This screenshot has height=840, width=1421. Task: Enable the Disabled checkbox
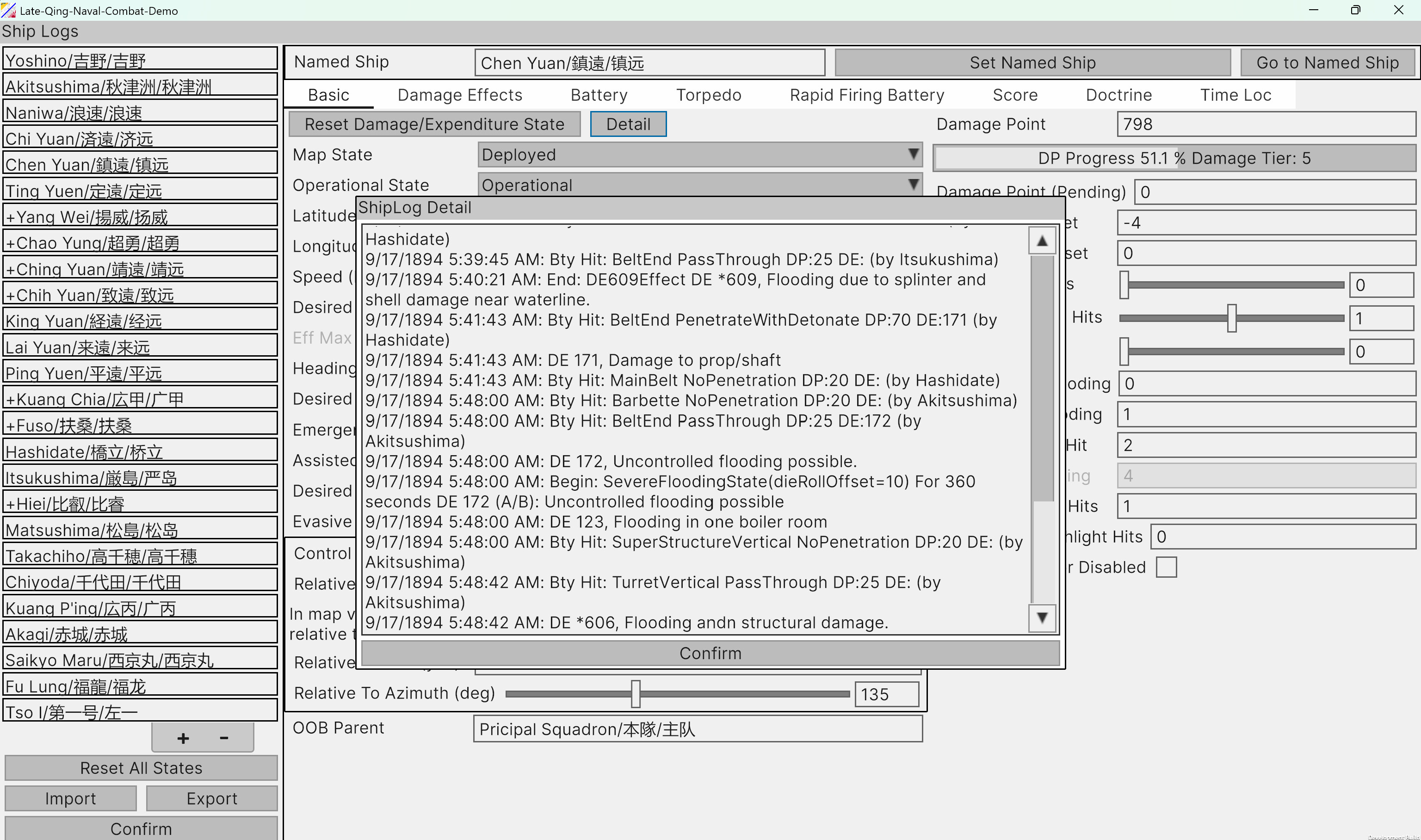point(1166,567)
